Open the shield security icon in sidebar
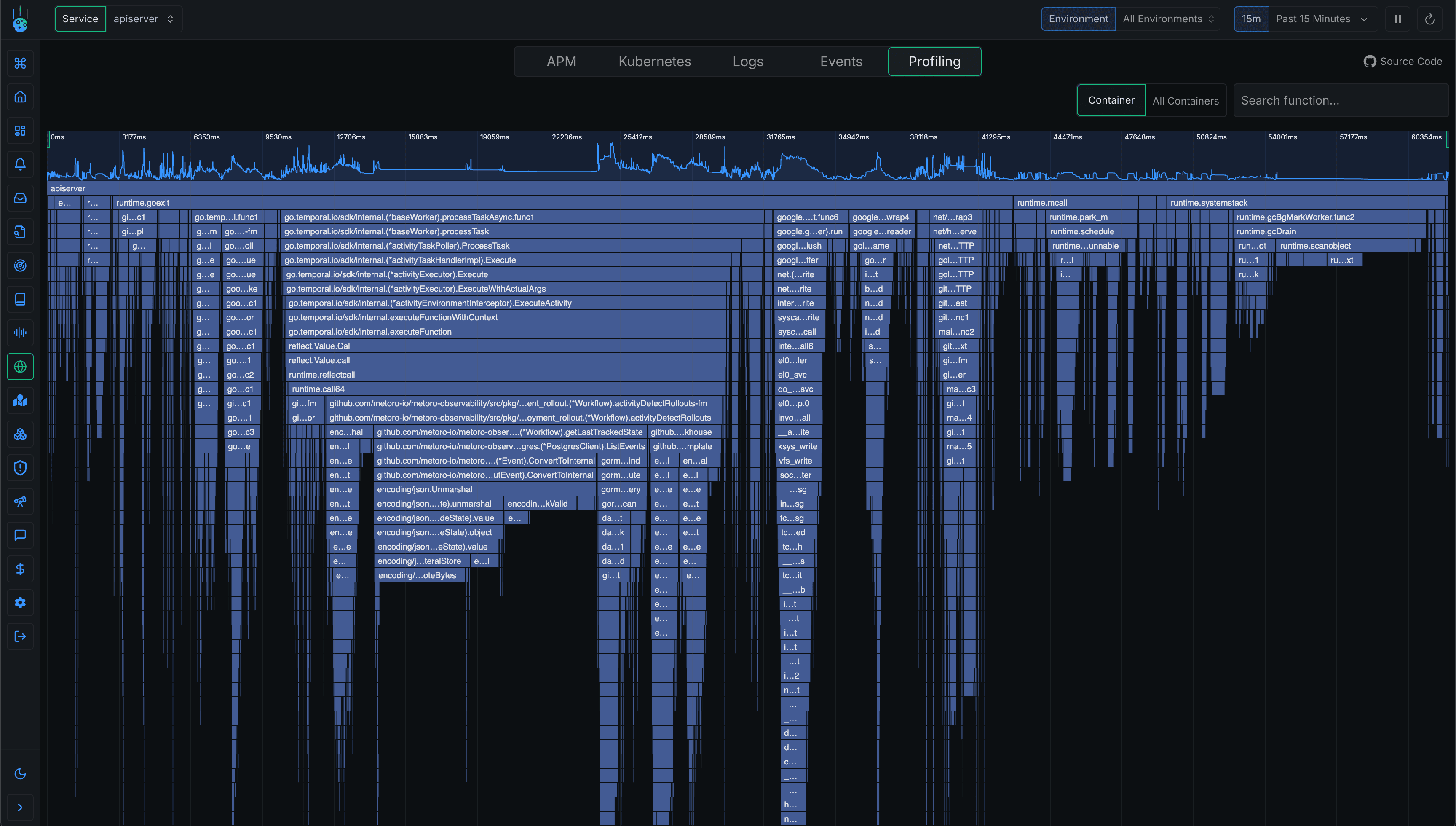 pyautogui.click(x=20, y=467)
